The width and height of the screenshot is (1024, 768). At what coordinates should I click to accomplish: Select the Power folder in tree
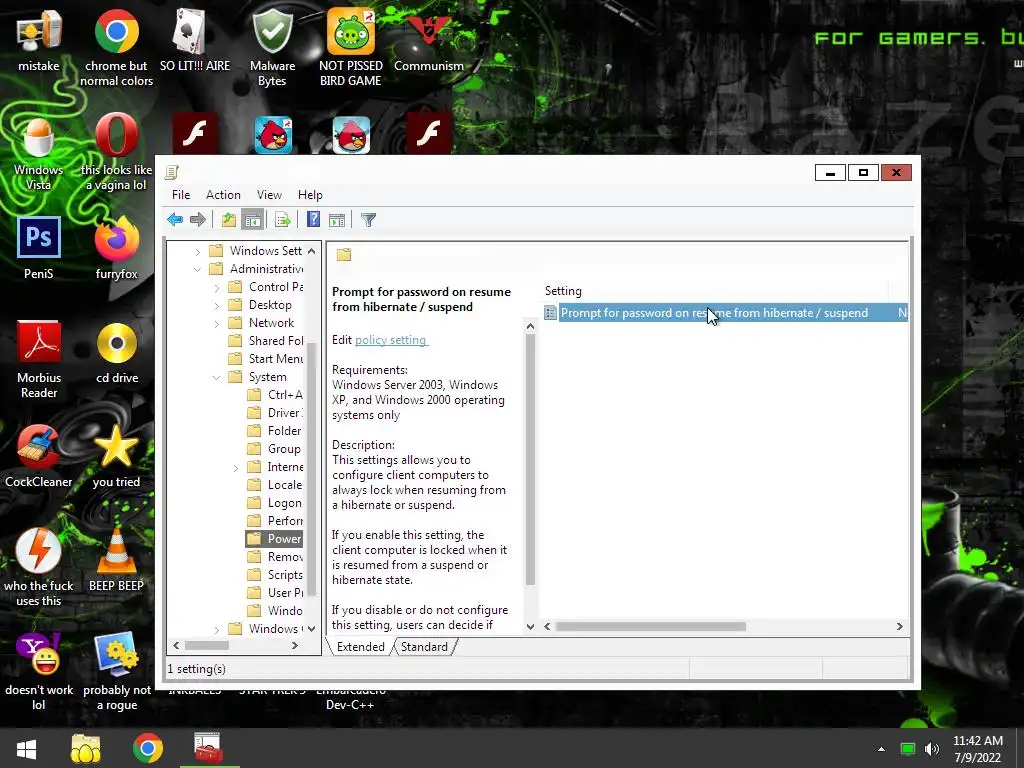click(x=274, y=539)
